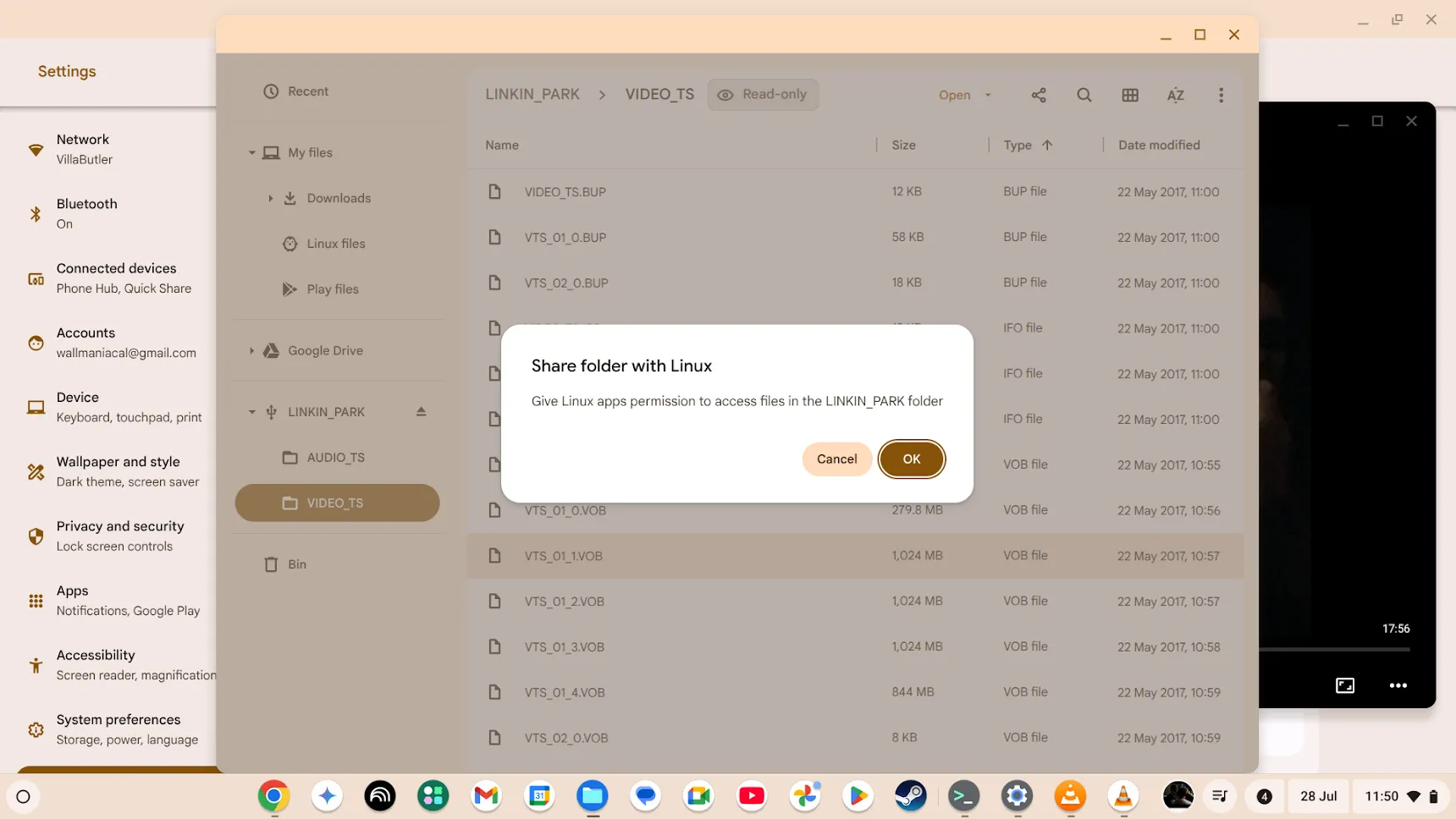
Task: Open Google Calendar from the shelf
Action: pyautogui.click(x=539, y=796)
